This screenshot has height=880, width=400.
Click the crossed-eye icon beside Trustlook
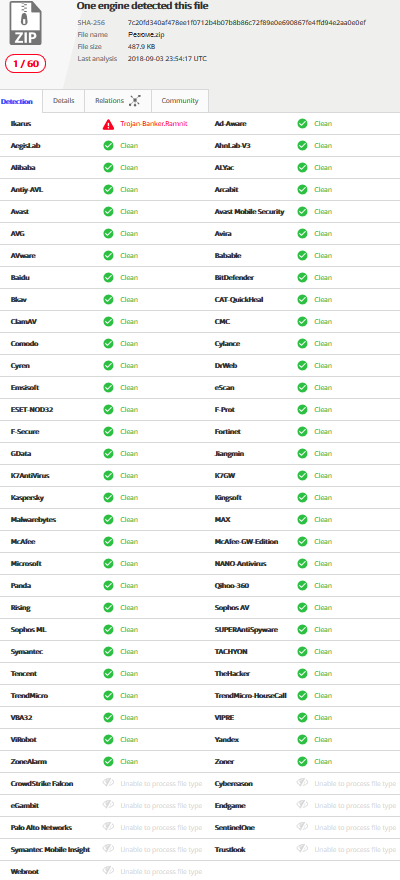(x=302, y=849)
